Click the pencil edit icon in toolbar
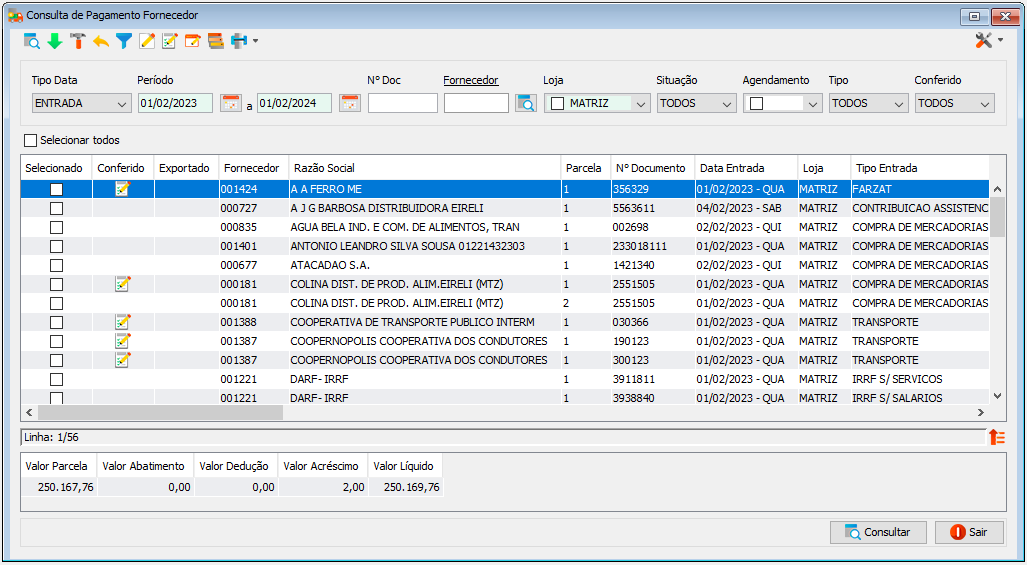1027x565 pixels. 147,41
